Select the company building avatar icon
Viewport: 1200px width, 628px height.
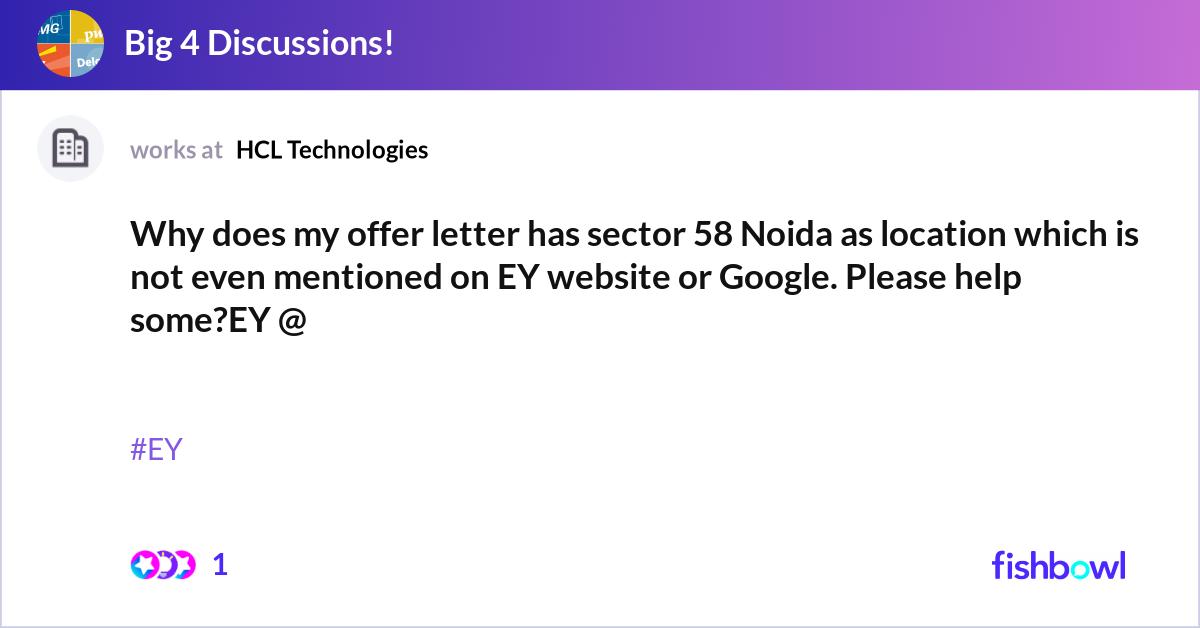[70, 148]
